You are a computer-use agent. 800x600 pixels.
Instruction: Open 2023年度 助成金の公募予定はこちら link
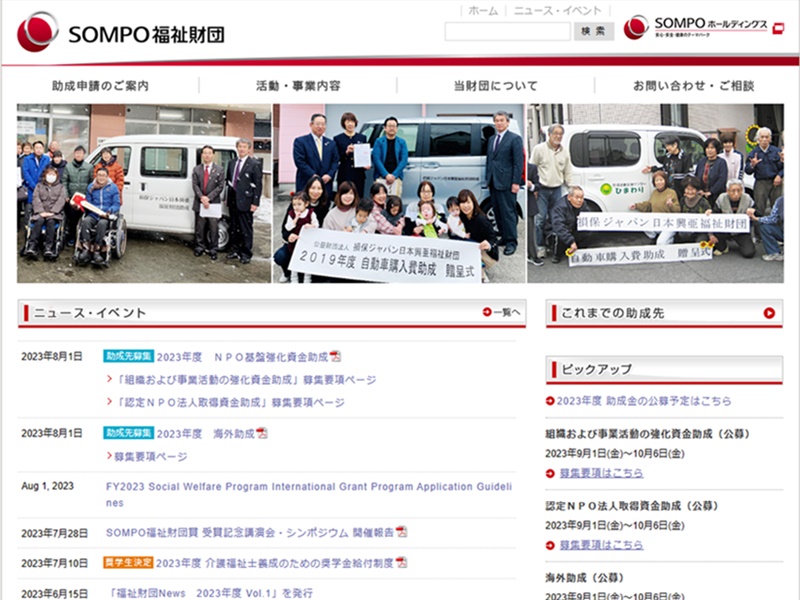(x=644, y=401)
